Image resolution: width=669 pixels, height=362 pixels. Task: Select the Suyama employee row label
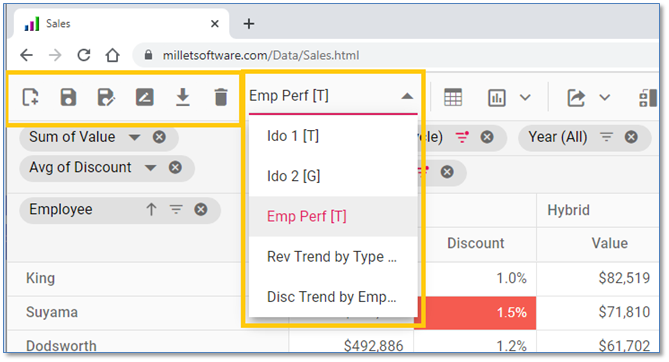(x=52, y=312)
